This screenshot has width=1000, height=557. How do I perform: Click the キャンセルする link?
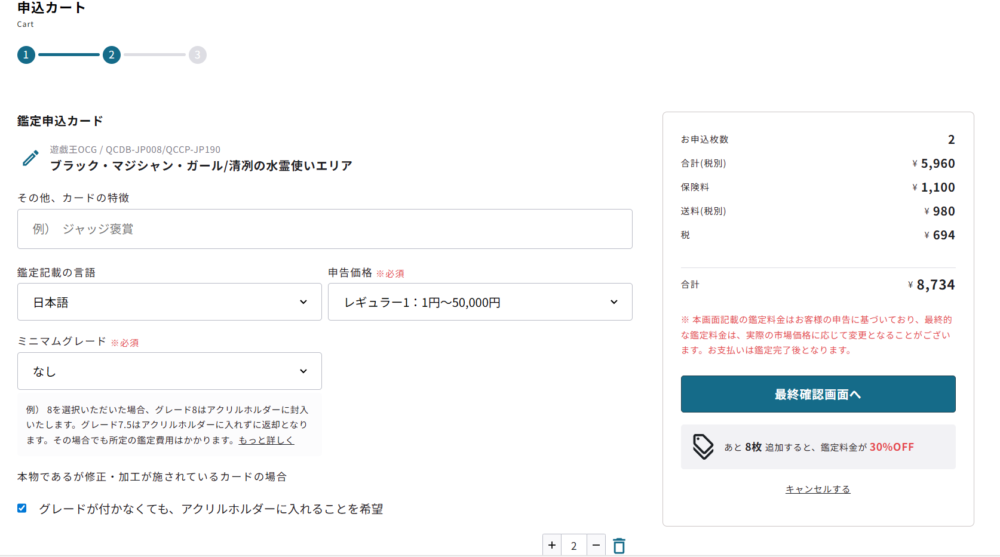pos(818,489)
